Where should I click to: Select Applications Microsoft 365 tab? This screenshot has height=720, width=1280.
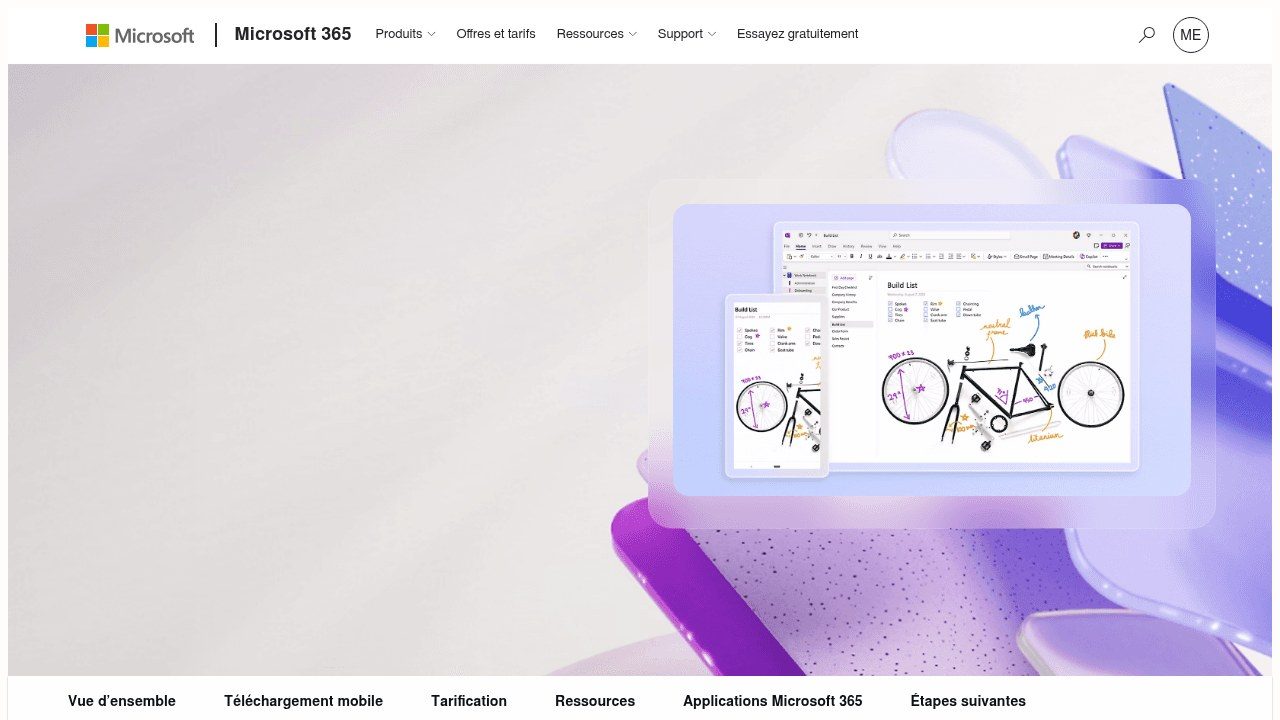tap(773, 701)
